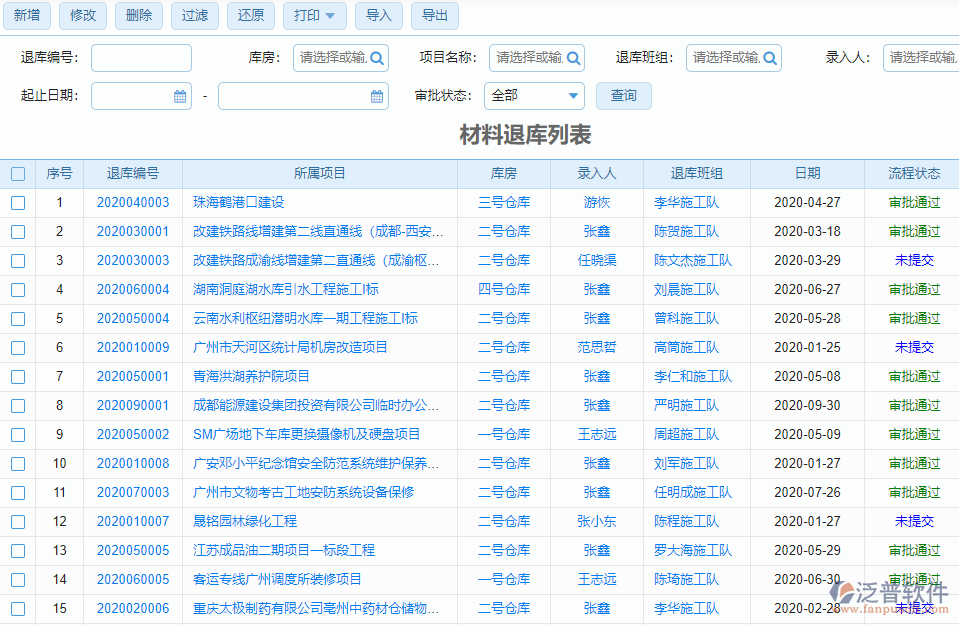Click the 导出 toolbar button
This screenshot has width=959, height=625.
(x=434, y=16)
